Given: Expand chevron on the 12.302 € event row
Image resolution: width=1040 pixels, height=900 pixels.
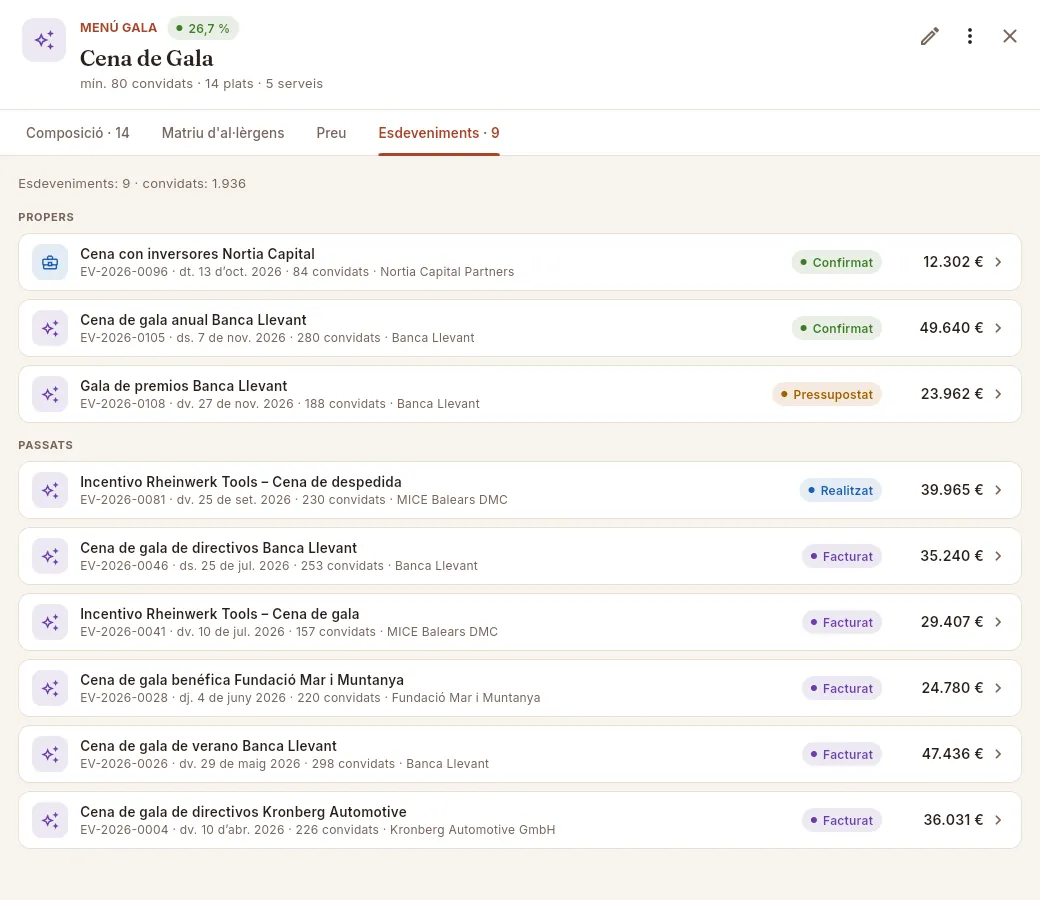Looking at the screenshot, I should [x=998, y=262].
